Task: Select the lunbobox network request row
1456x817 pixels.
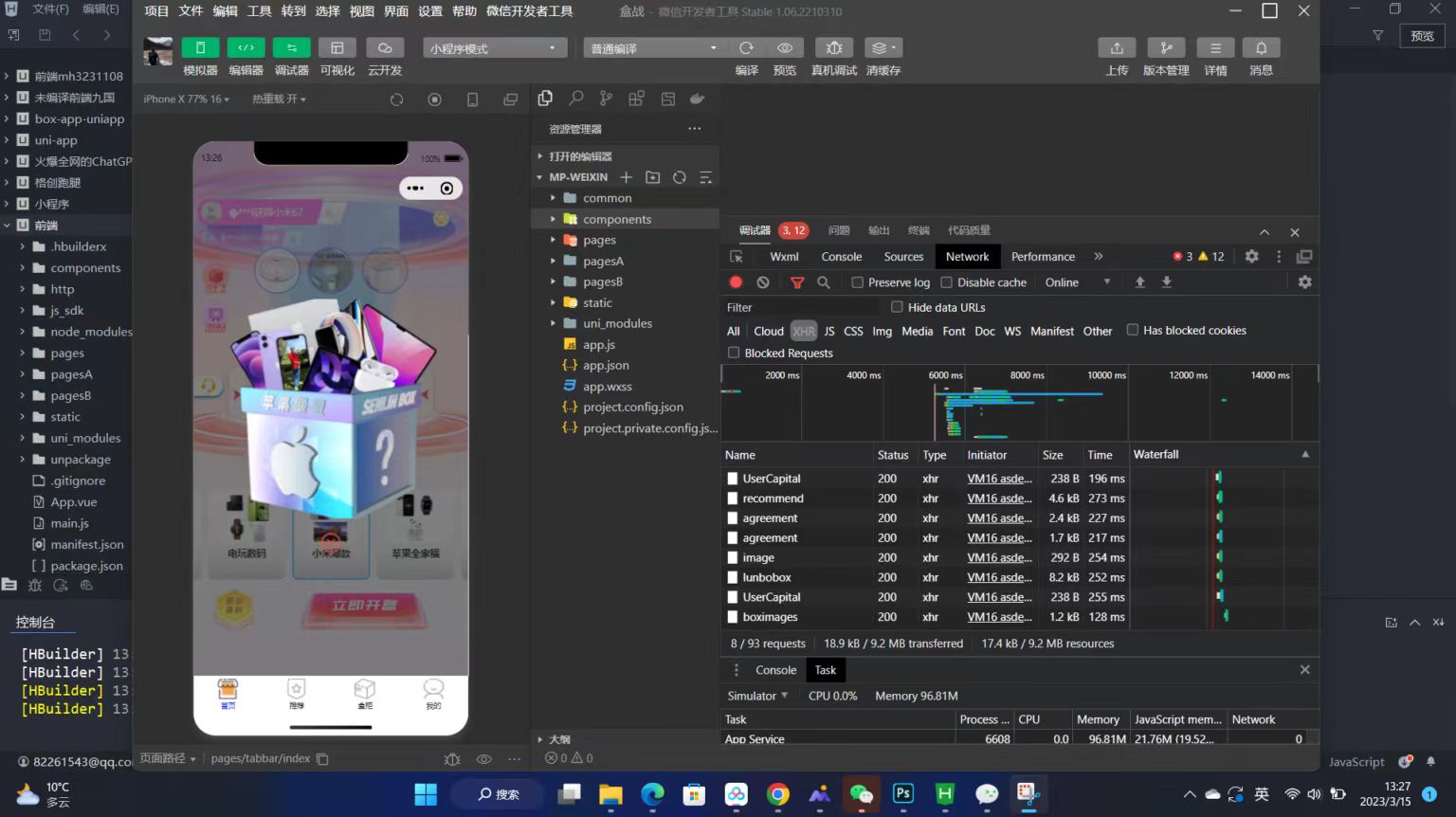Action: [767, 577]
